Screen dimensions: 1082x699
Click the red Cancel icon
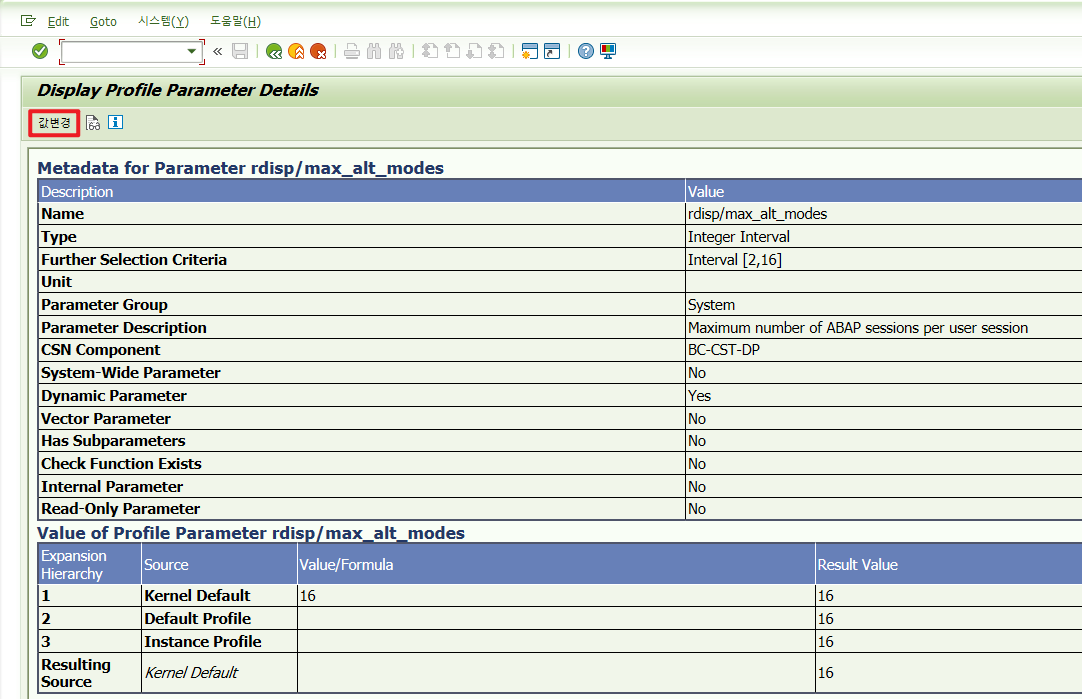pos(318,51)
